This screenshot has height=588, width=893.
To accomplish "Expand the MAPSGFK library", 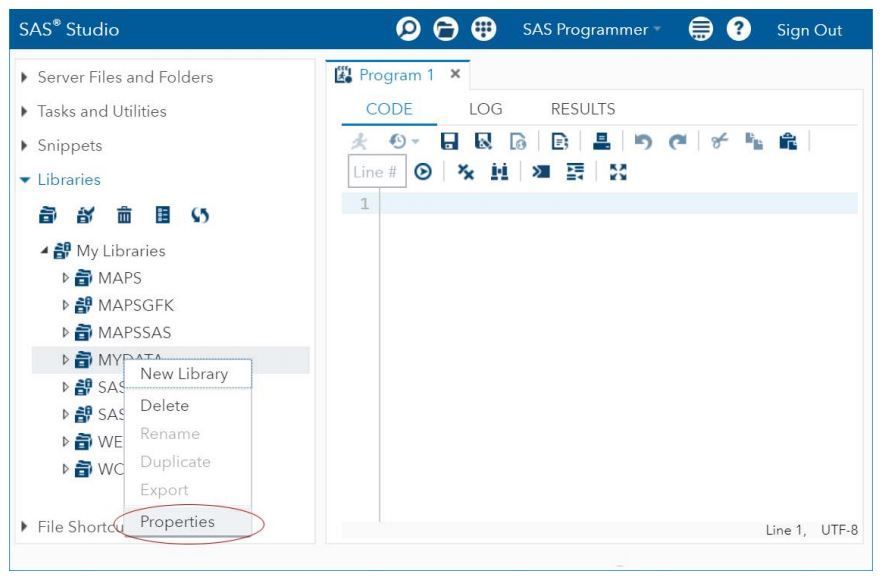I will (65, 305).
